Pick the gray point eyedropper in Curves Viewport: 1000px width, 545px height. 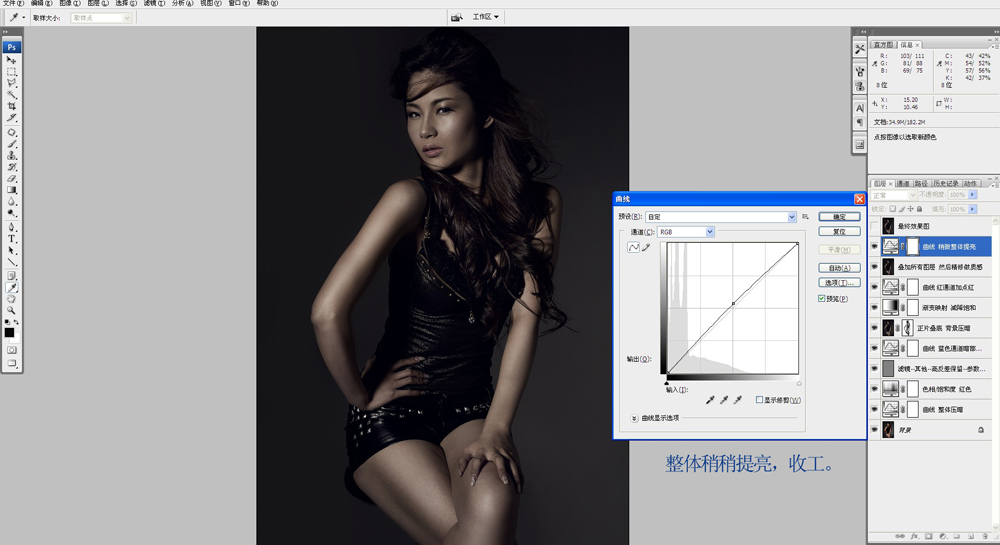click(x=724, y=400)
